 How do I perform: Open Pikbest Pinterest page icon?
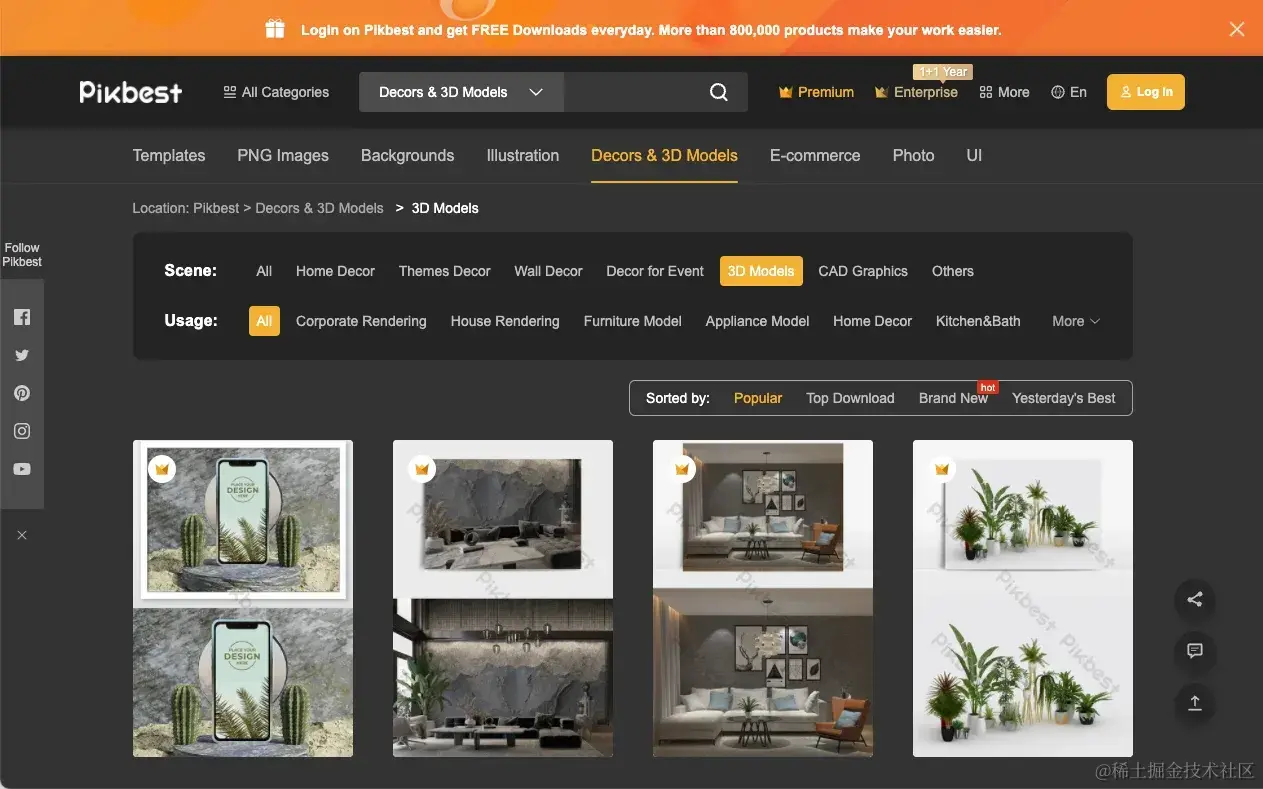point(22,393)
